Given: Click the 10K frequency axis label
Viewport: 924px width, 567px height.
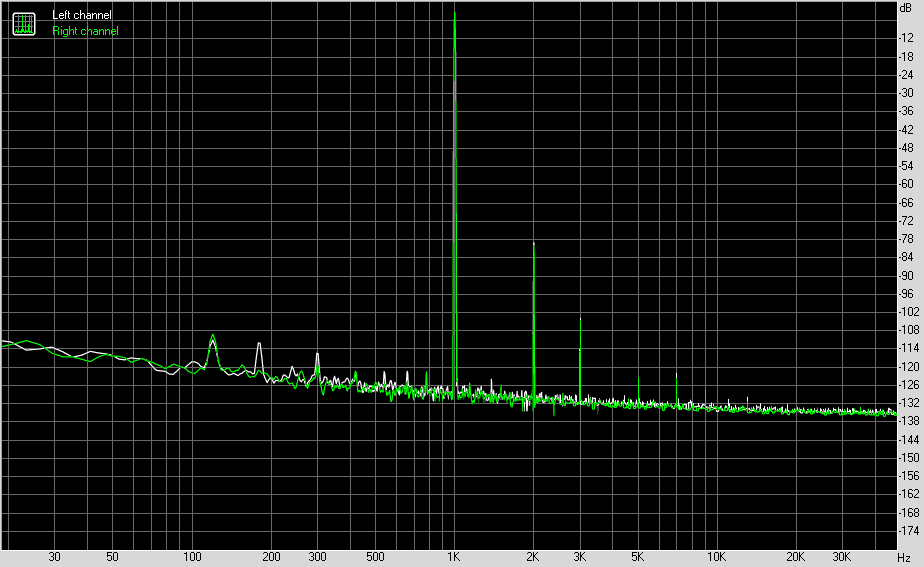Looking at the screenshot, I should point(717,557).
